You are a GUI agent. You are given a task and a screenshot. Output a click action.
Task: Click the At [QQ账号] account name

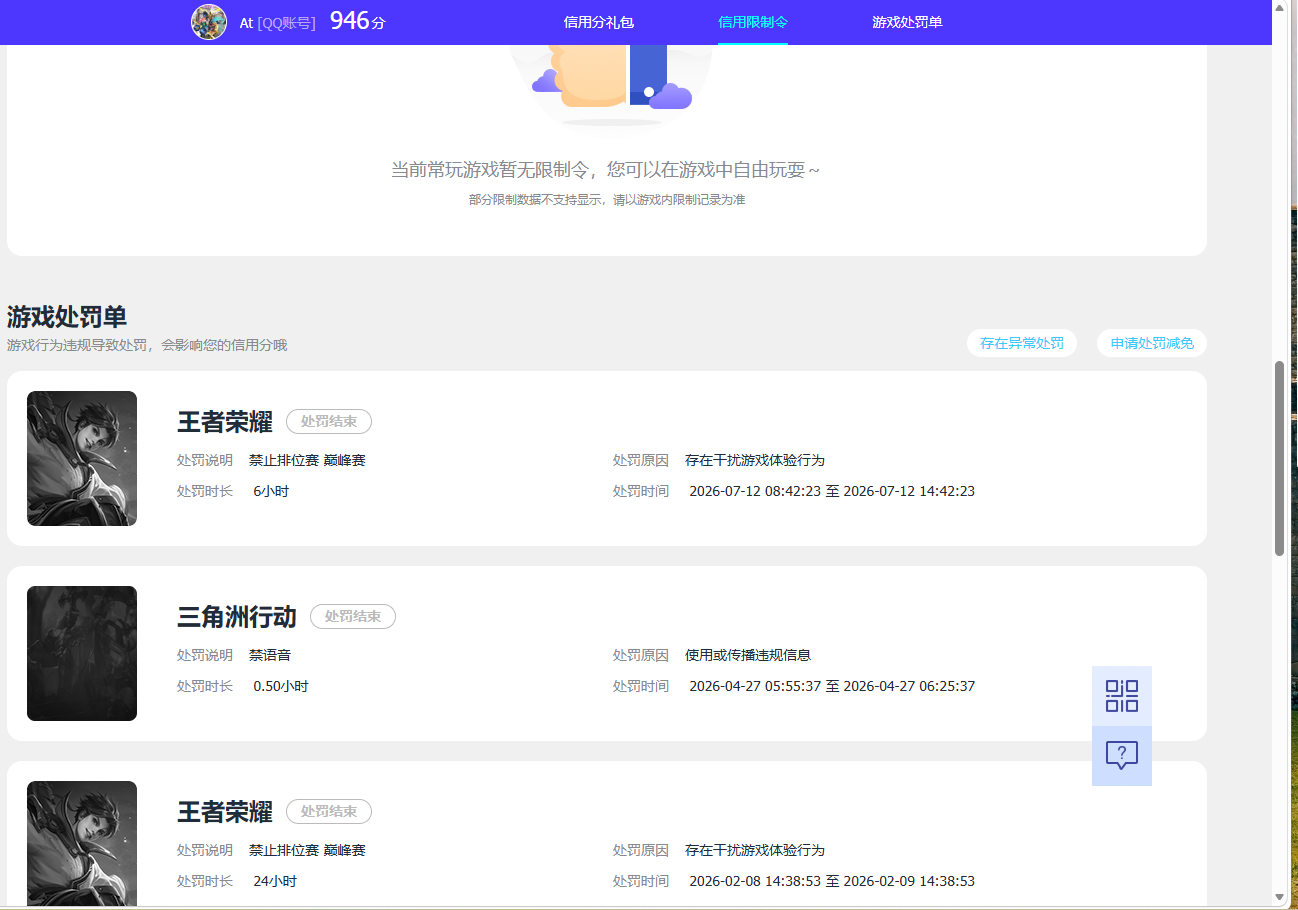tap(277, 23)
